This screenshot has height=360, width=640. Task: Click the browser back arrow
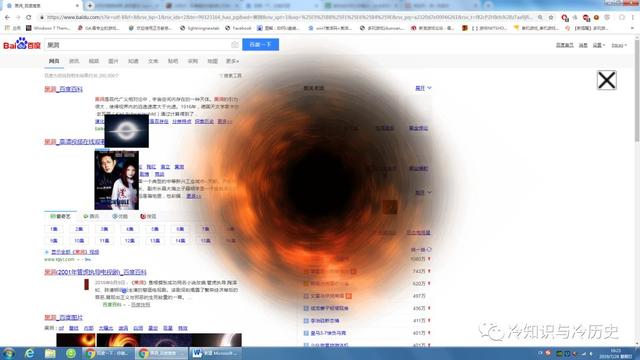pos(7,17)
